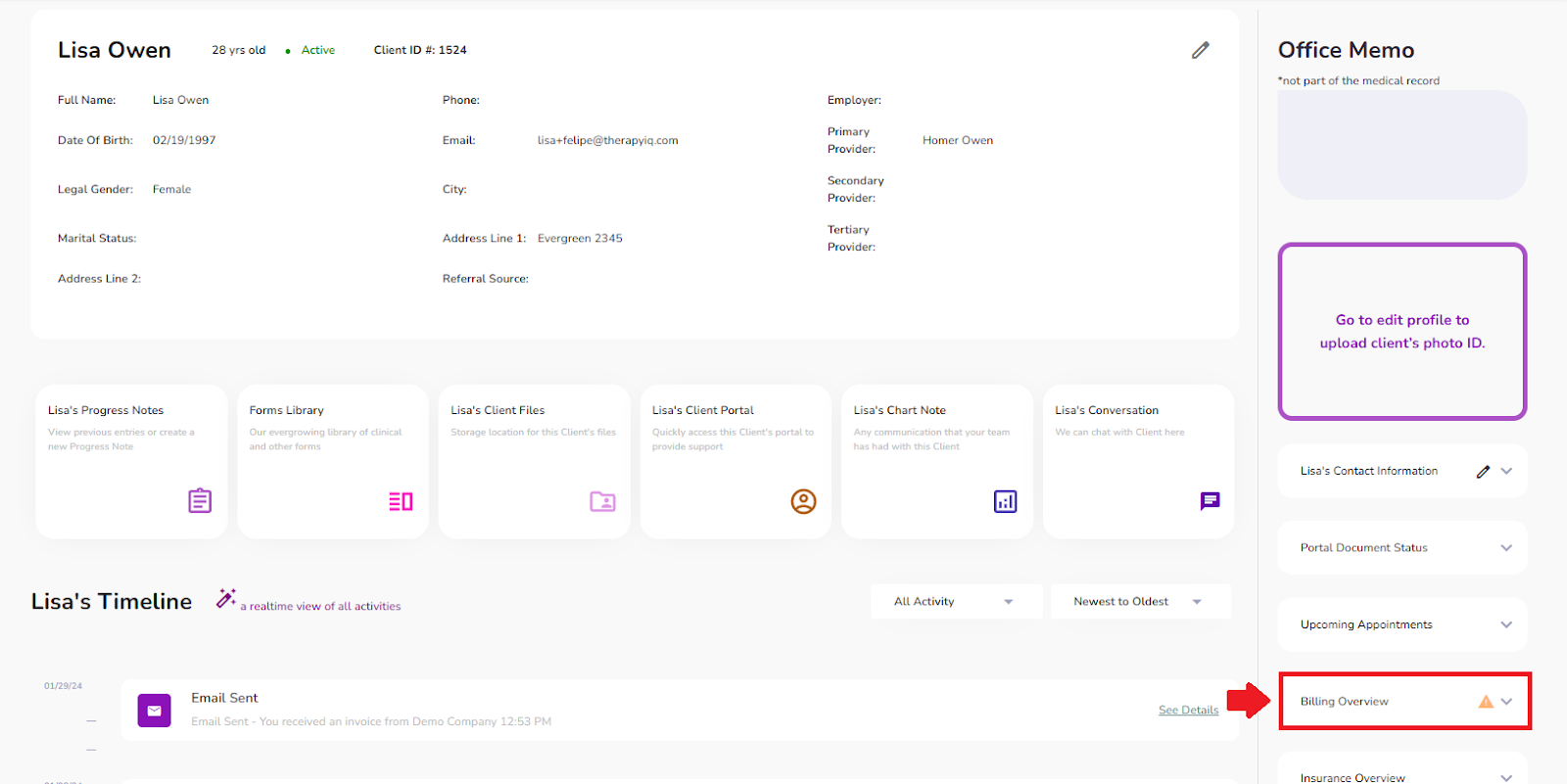Edit Lisa's Contact Information with pencil icon
The width and height of the screenshot is (1567, 784).
(x=1483, y=472)
